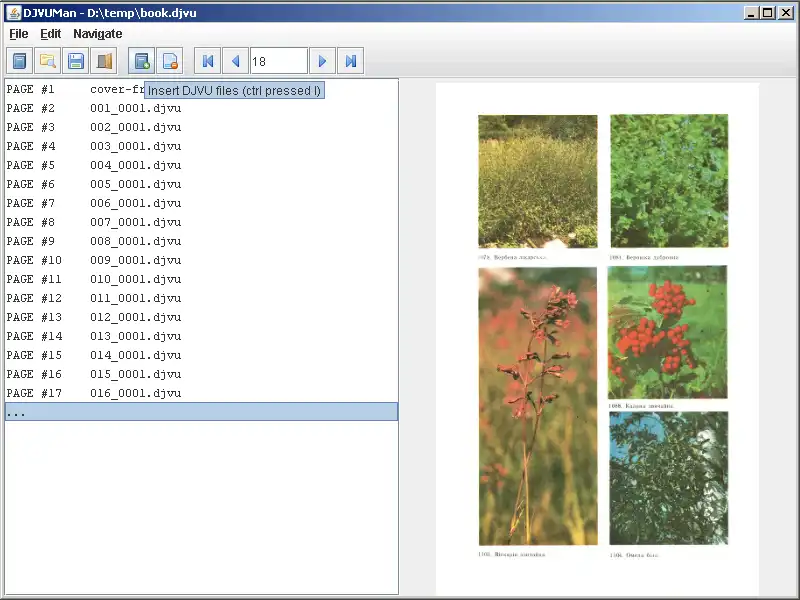This screenshot has height=600, width=800.
Task: Click the remove page toolbar icon
Action: coord(170,61)
